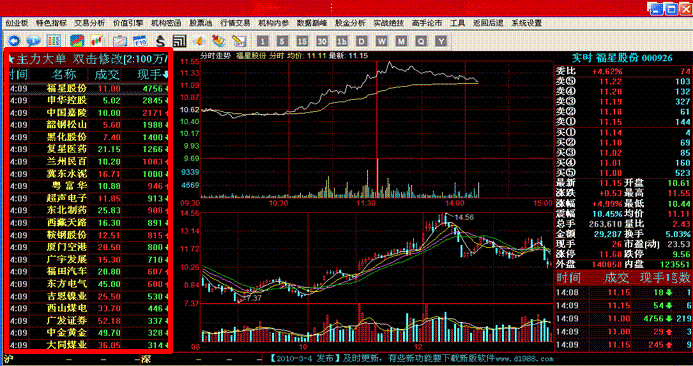Open the chat bubble toolbar icon
Screen dimensions: 693x366
click(34, 41)
